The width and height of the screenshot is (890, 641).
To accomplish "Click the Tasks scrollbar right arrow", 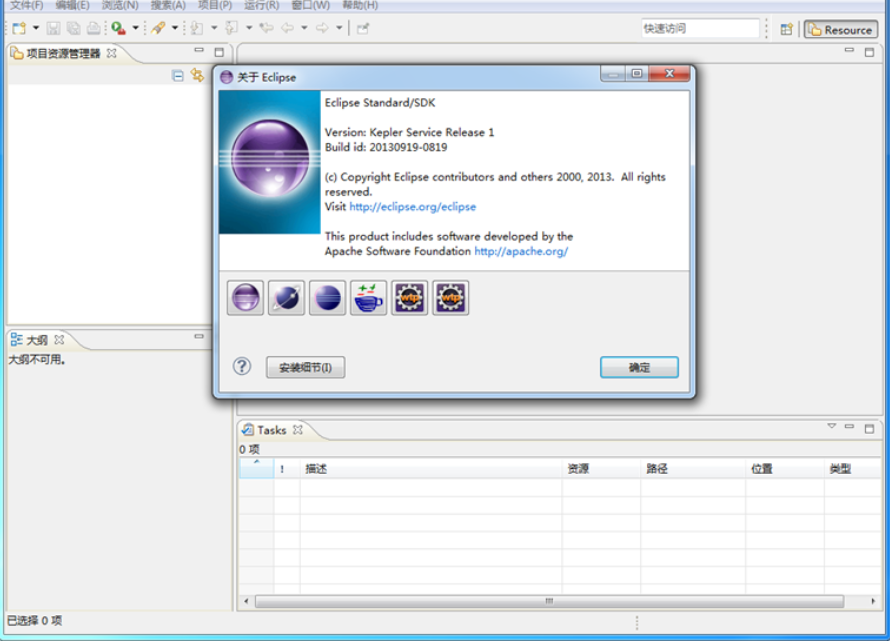I will click(873, 601).
